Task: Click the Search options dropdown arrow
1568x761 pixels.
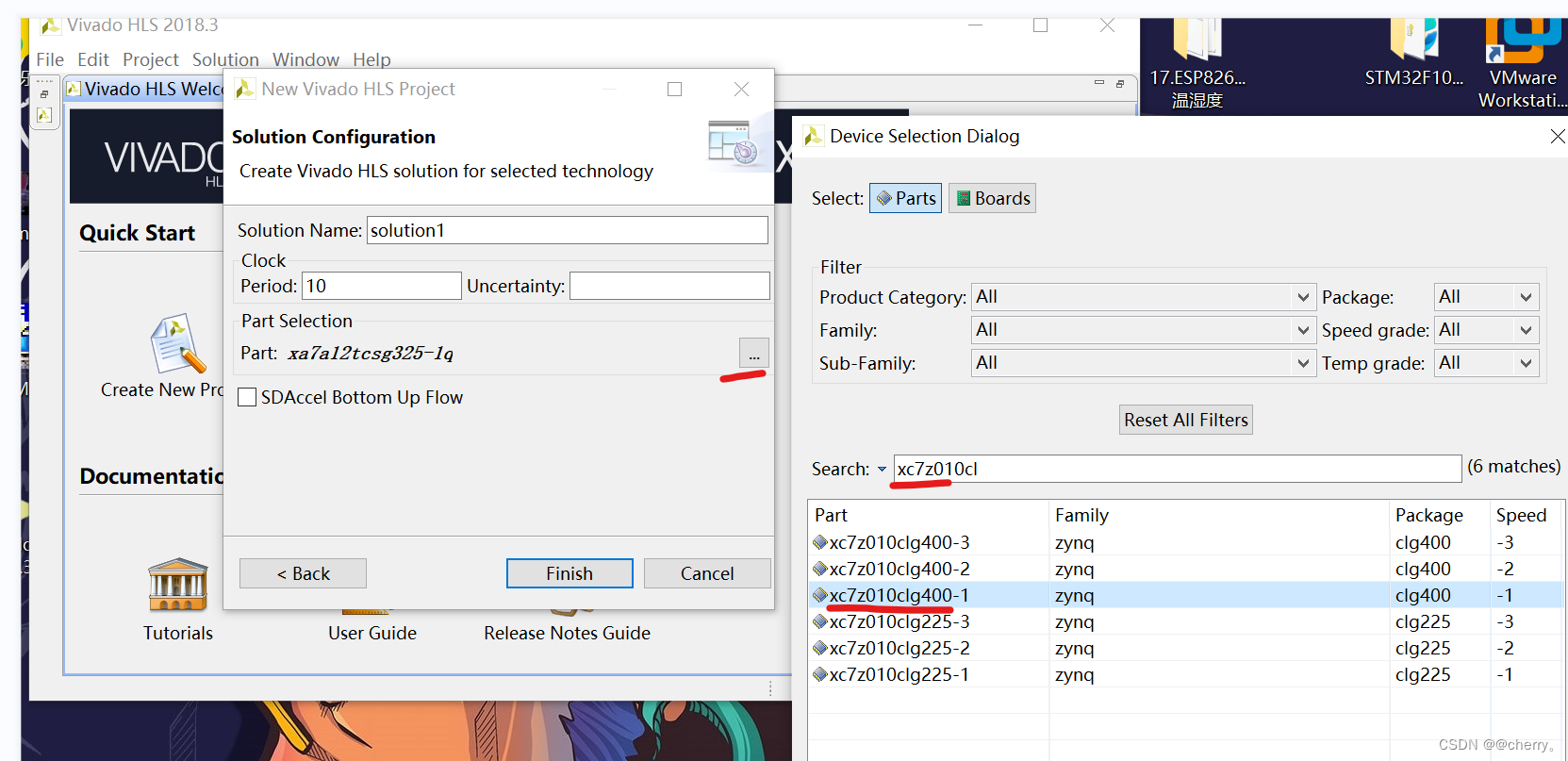Action: [x=882, y=469]
